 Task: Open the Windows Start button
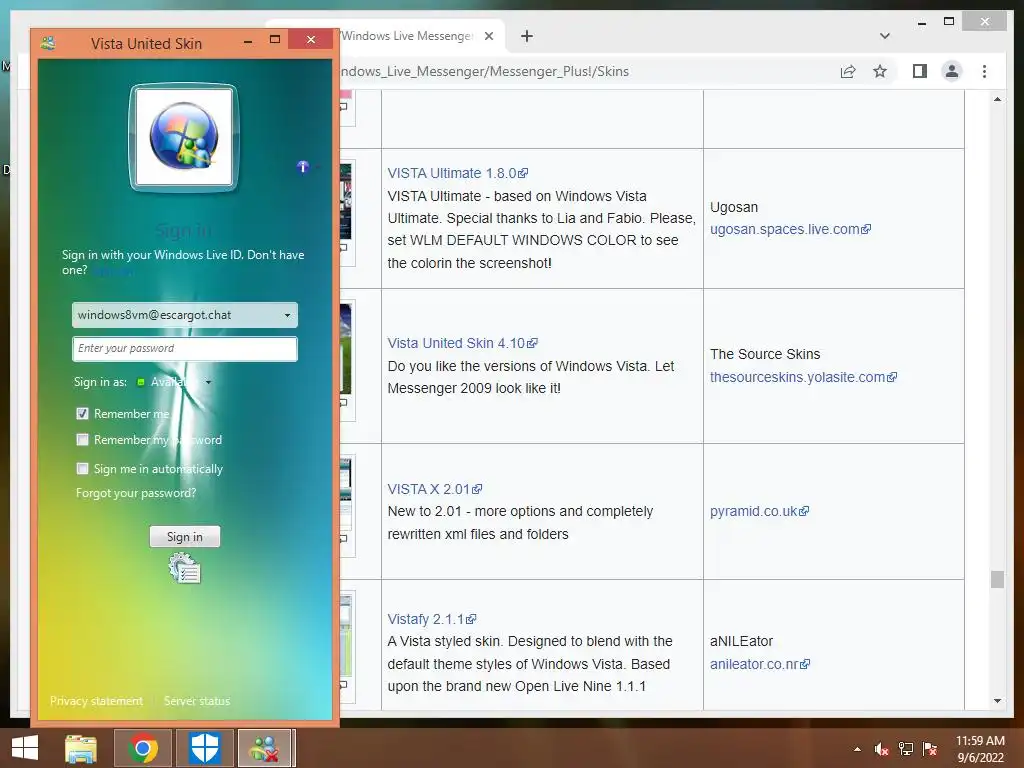click(25, 748)
